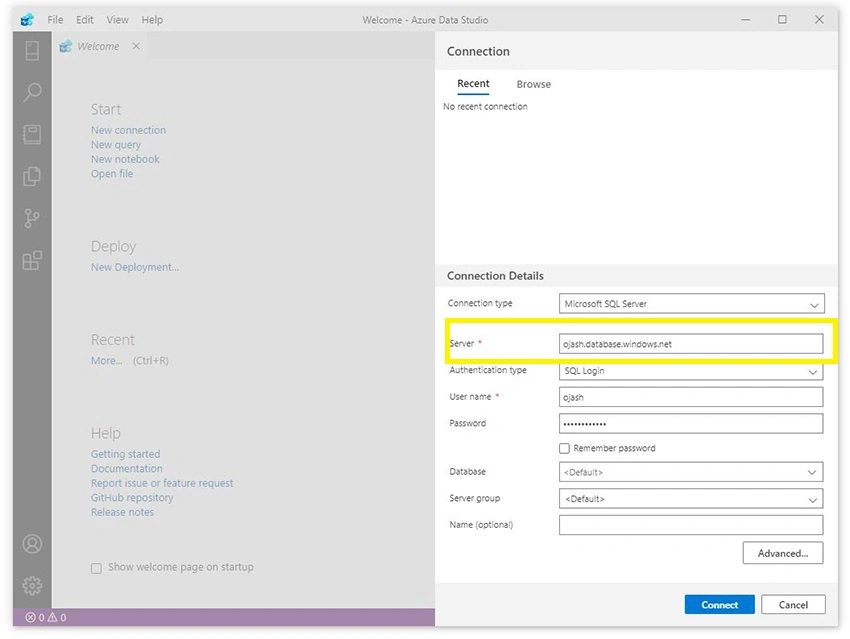Click the New Deployment... link

point(135,267)
